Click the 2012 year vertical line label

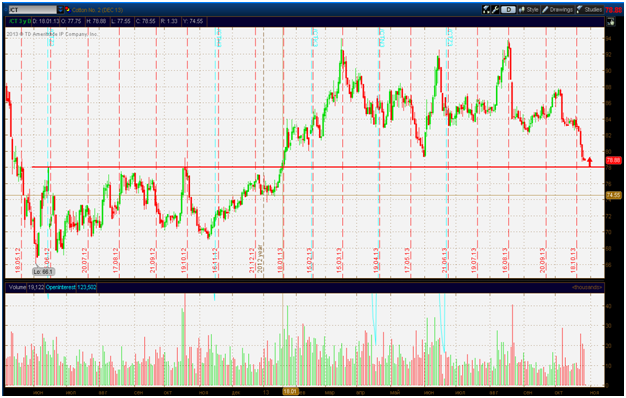(x=260, y=259)
